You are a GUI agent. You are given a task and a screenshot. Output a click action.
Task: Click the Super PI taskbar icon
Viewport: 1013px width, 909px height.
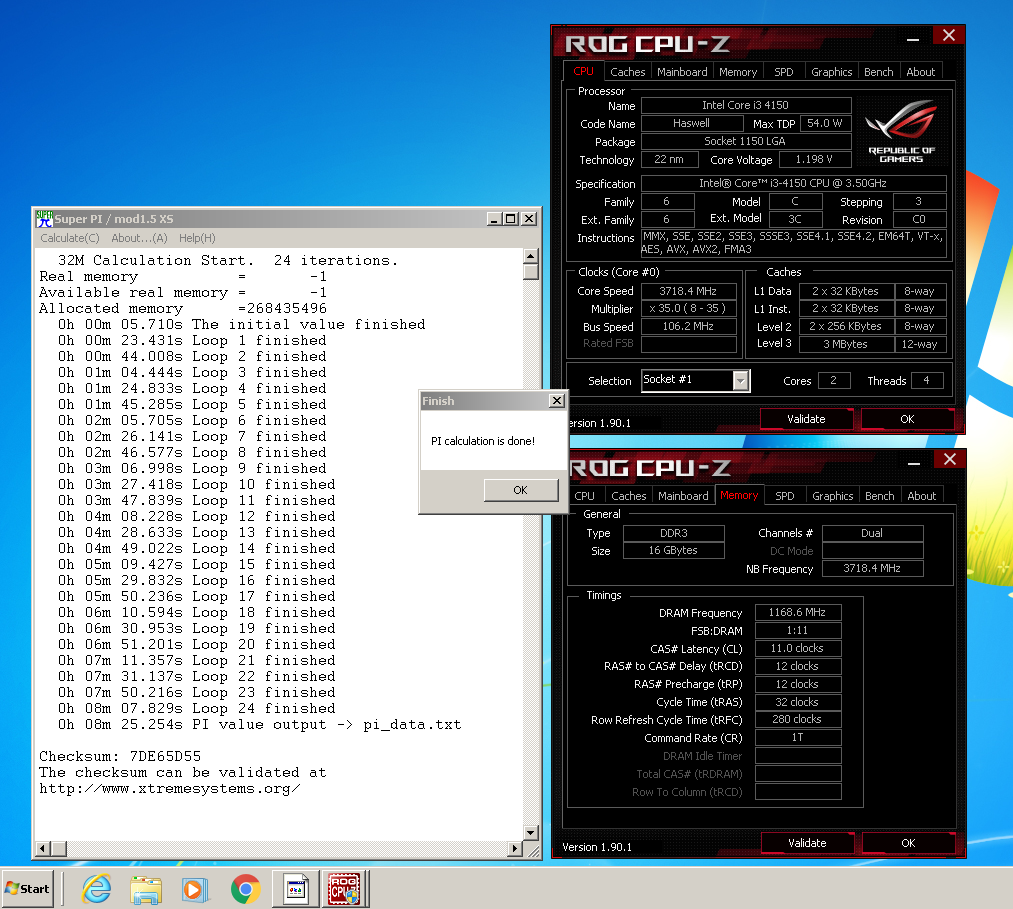tap(296, 889)
